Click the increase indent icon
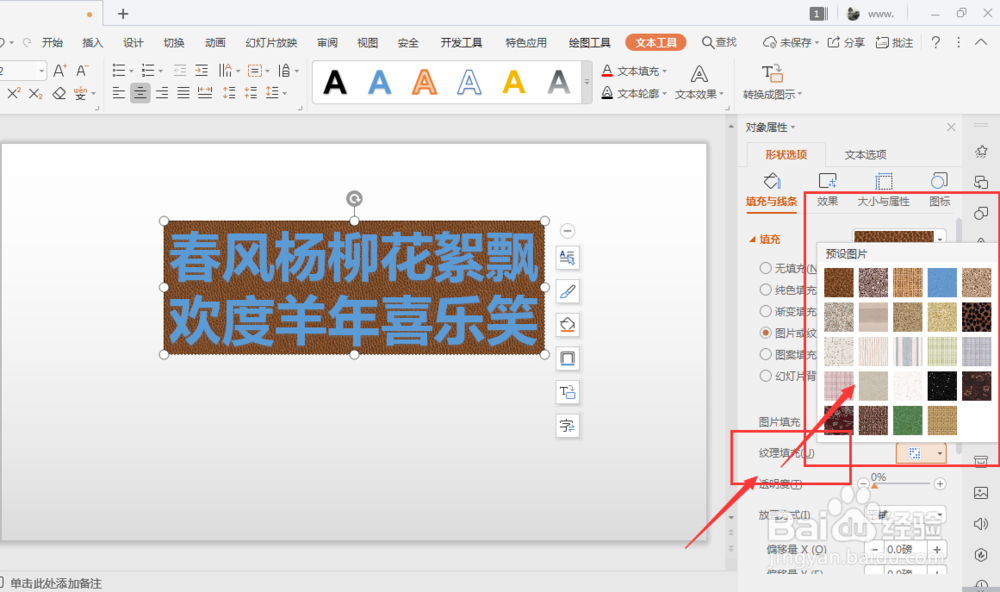The height and width of the screenshot is (592, 1000). tap(202, 70)
